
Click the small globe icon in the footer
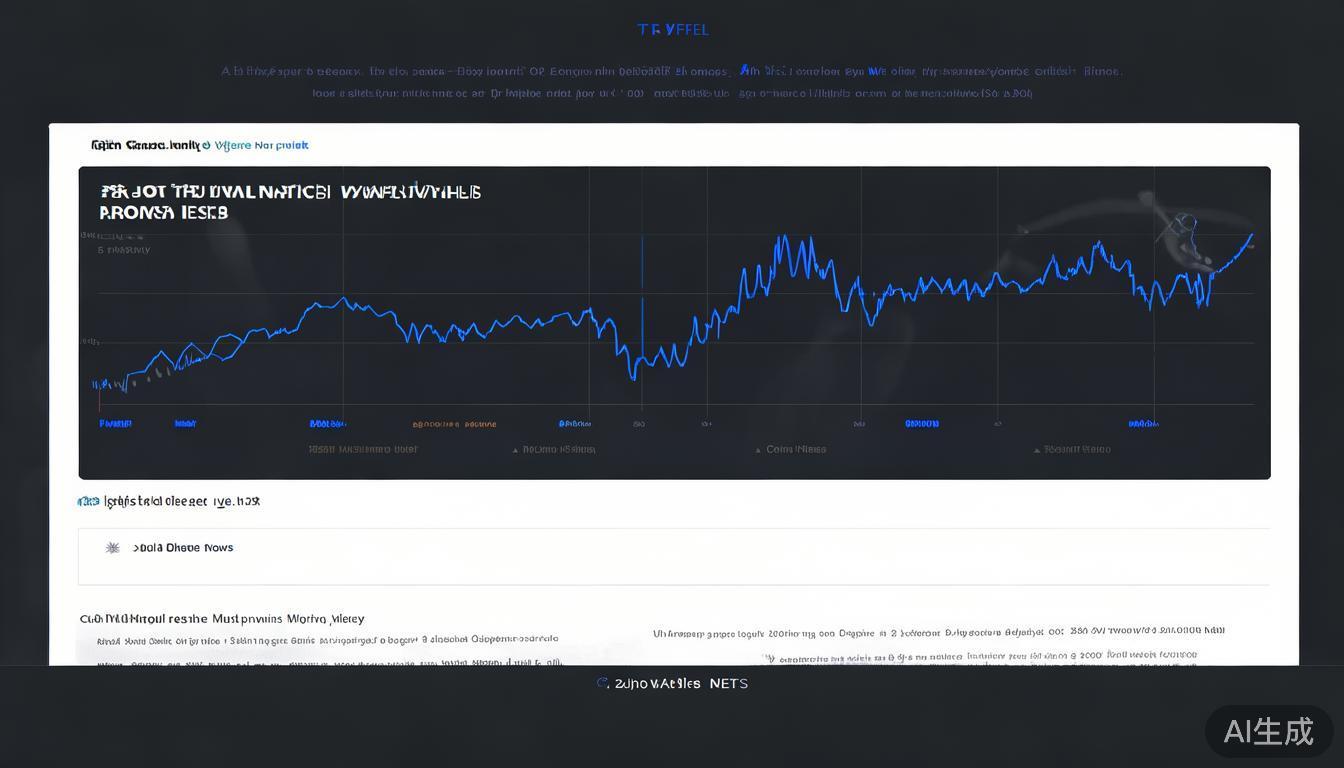point(603,683)
